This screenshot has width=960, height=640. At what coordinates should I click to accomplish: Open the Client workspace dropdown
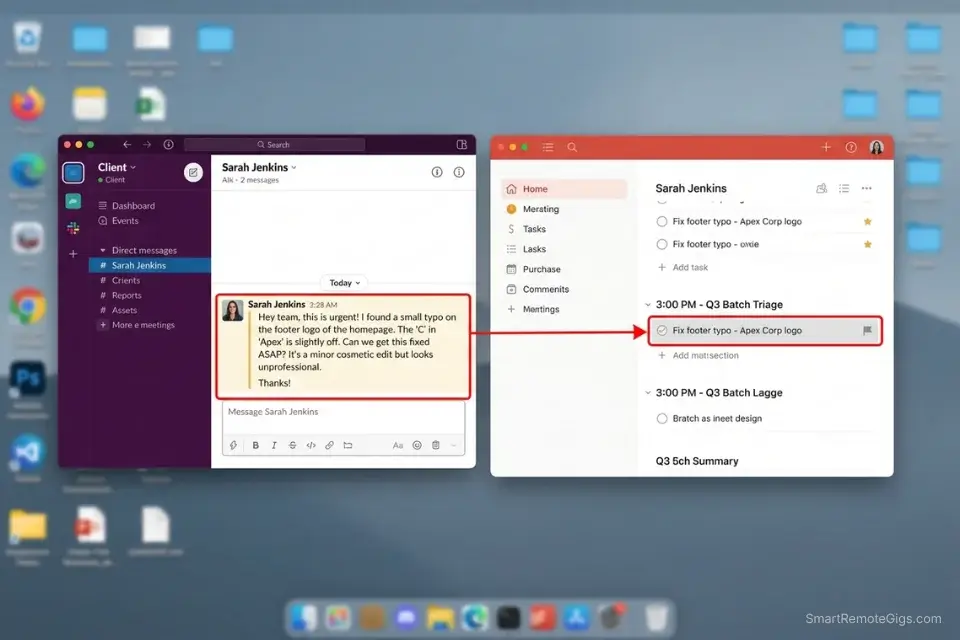[x=116, y=167]
